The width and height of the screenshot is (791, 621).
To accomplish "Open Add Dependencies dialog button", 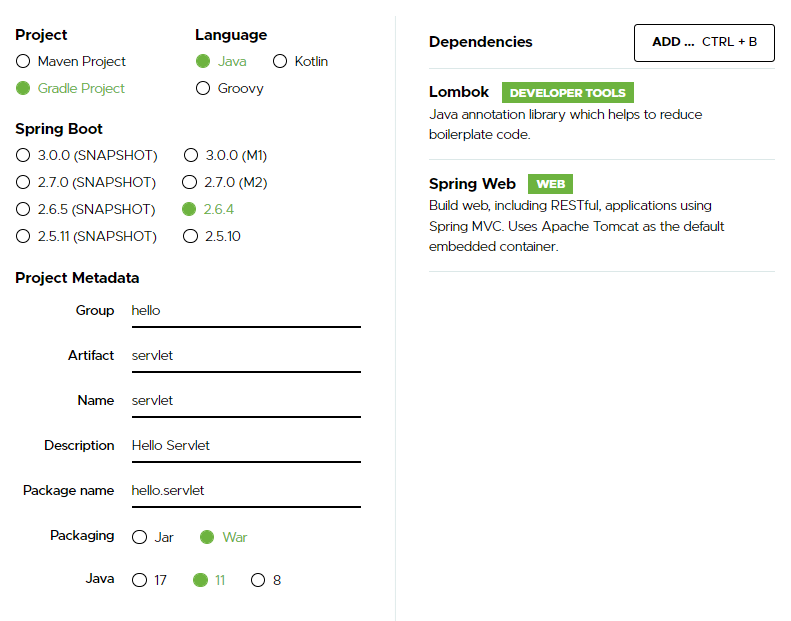I will pyautogui.click(x=704, y=43).
